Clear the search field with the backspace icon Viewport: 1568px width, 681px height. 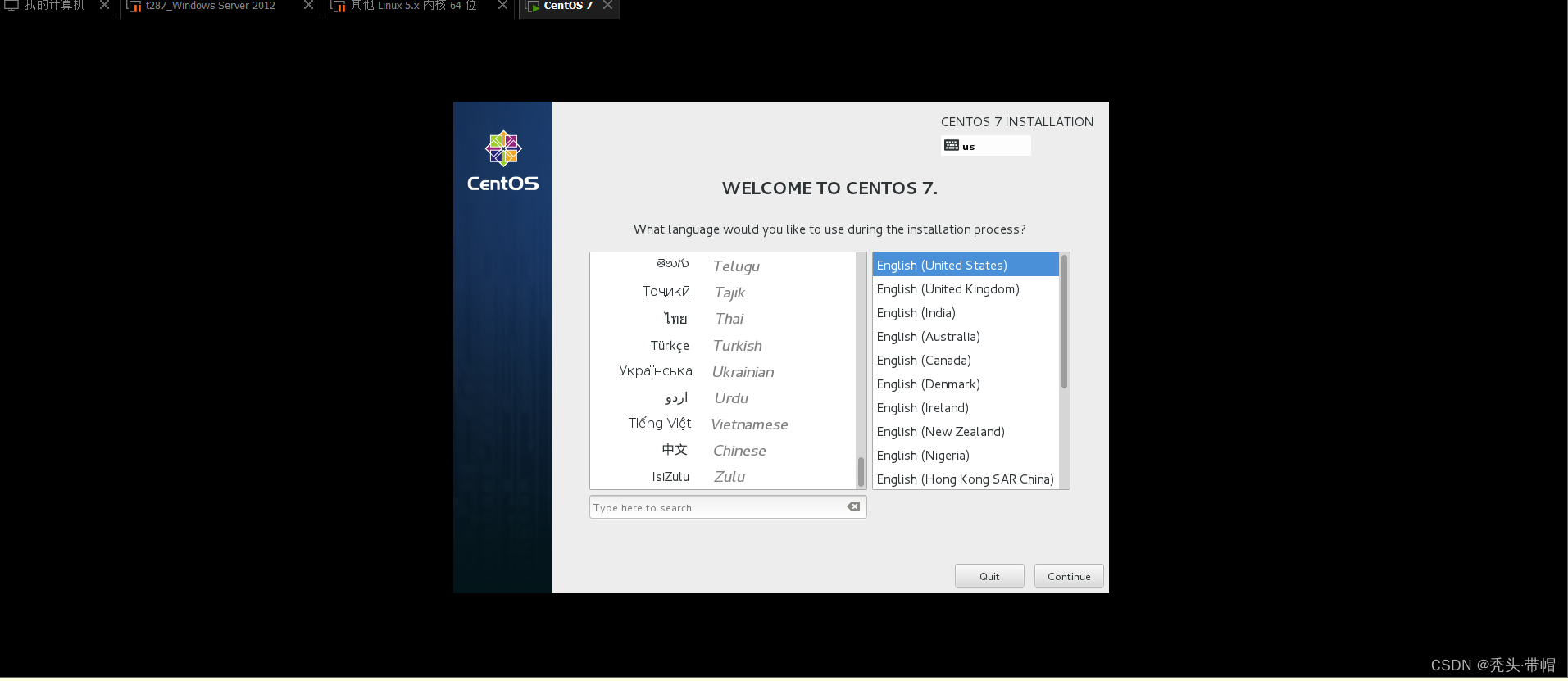(x=853, y=506)
